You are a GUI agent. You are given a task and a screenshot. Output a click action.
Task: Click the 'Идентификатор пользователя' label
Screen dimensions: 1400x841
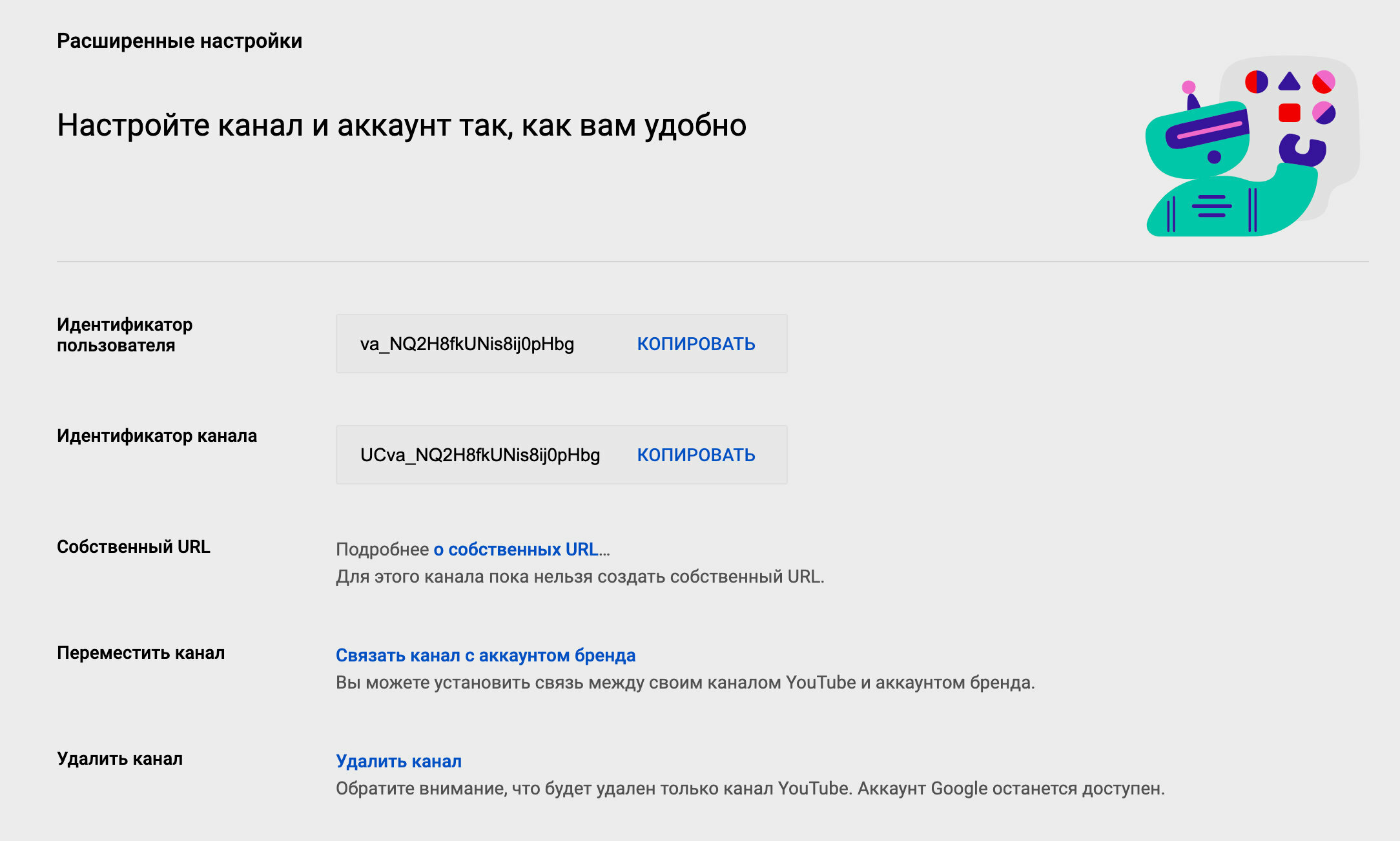pyautogui.click(x=125, y=335)
